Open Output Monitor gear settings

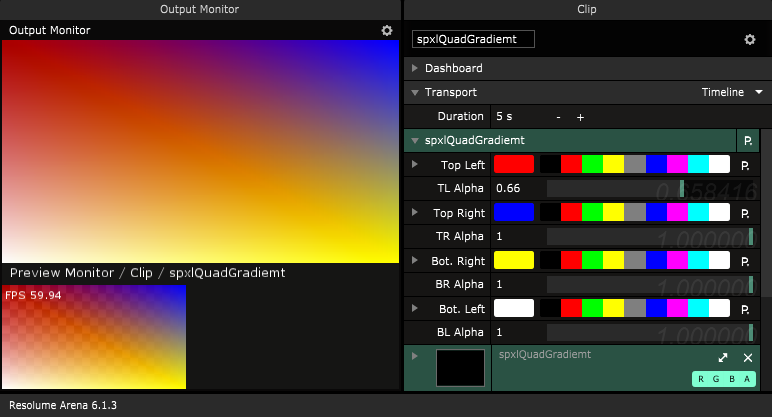coord(387,31)
